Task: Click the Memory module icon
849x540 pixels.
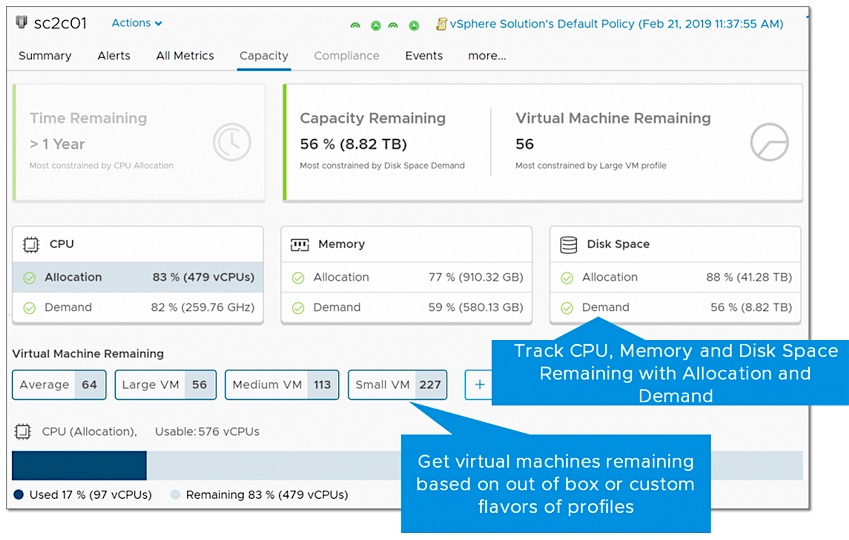Action: [x=299, y=244]
